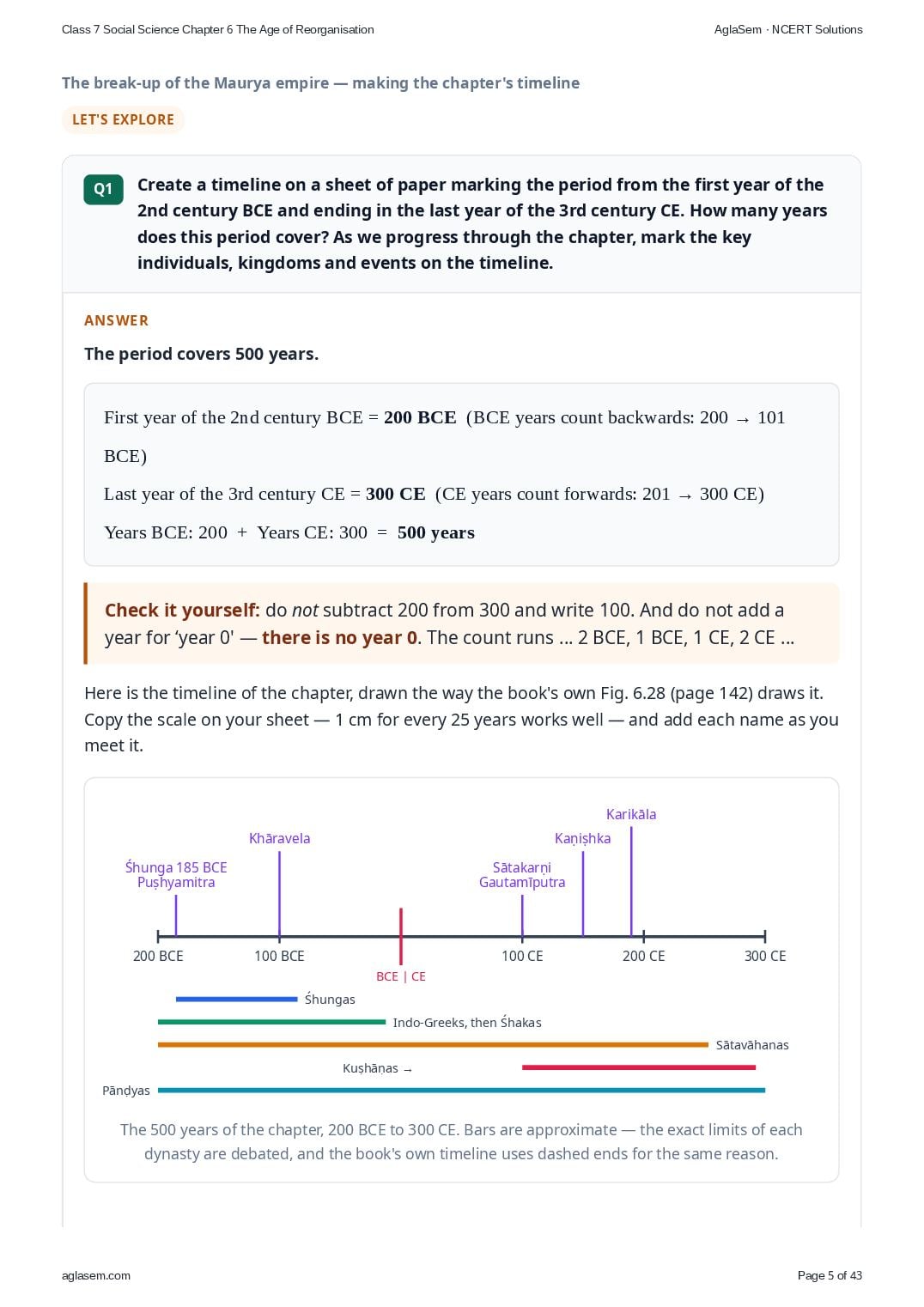The width and height of the screenshot is (924, 1307).
Task: Click the ANSWER heading
Action: point(116,320)
